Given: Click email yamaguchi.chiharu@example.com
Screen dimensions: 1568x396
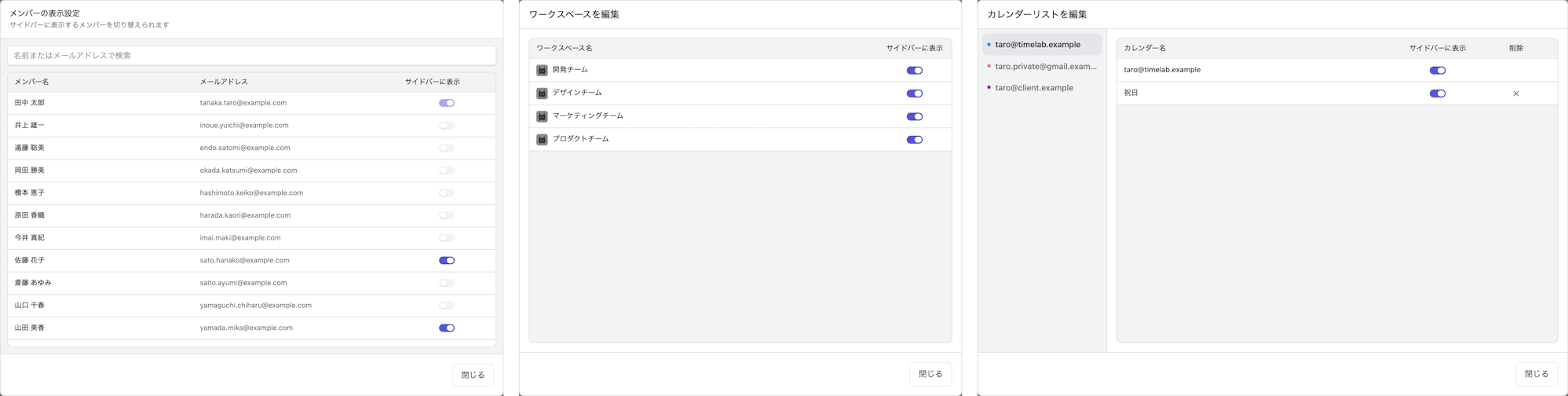Looking at the screenshot, I should click(256, 306).
